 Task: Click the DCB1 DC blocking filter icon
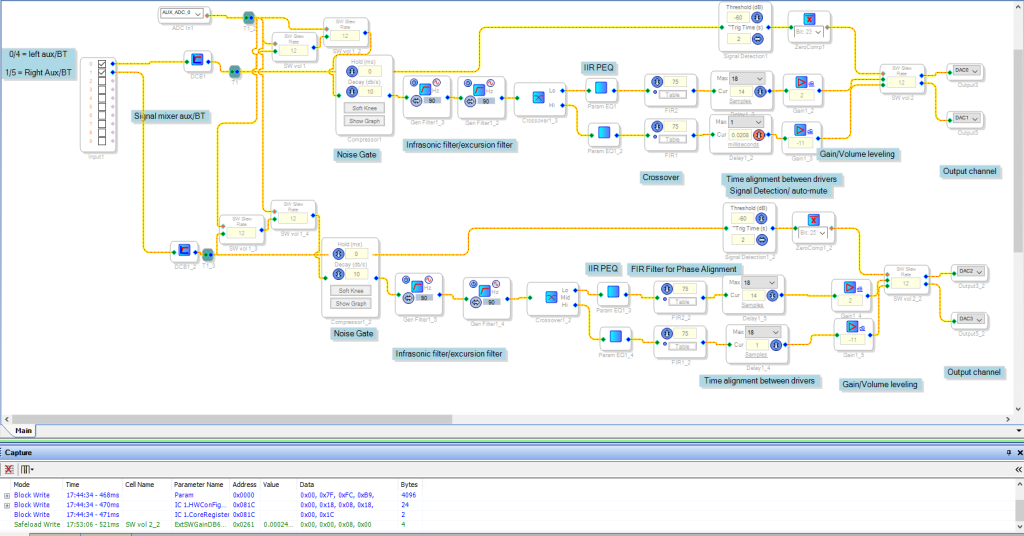197,60
